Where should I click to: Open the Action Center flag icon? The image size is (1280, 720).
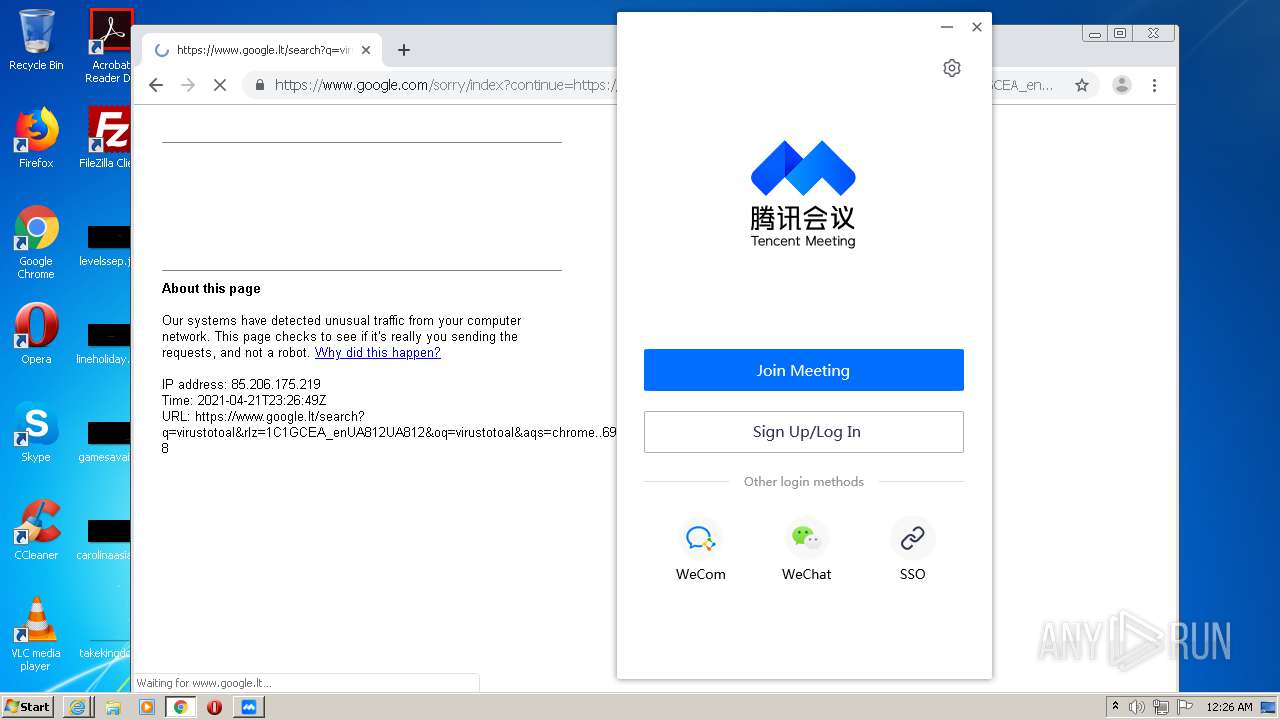pyautogui.click(x=1185, y=707)
